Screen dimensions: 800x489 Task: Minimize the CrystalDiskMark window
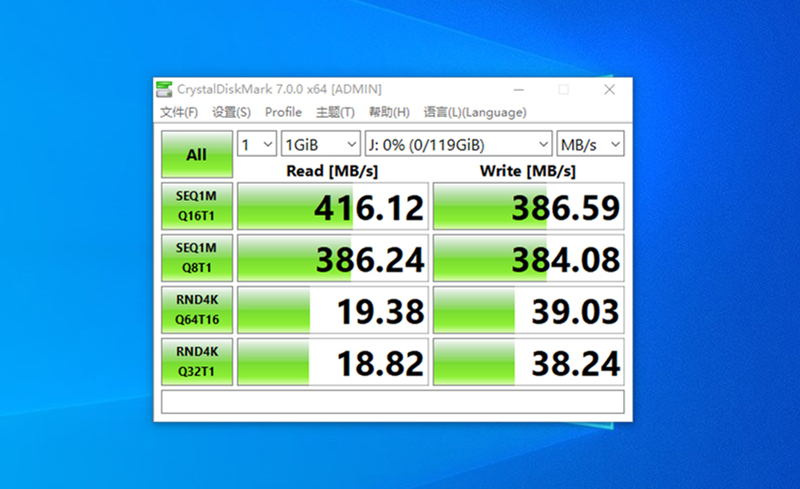[519, 90]
